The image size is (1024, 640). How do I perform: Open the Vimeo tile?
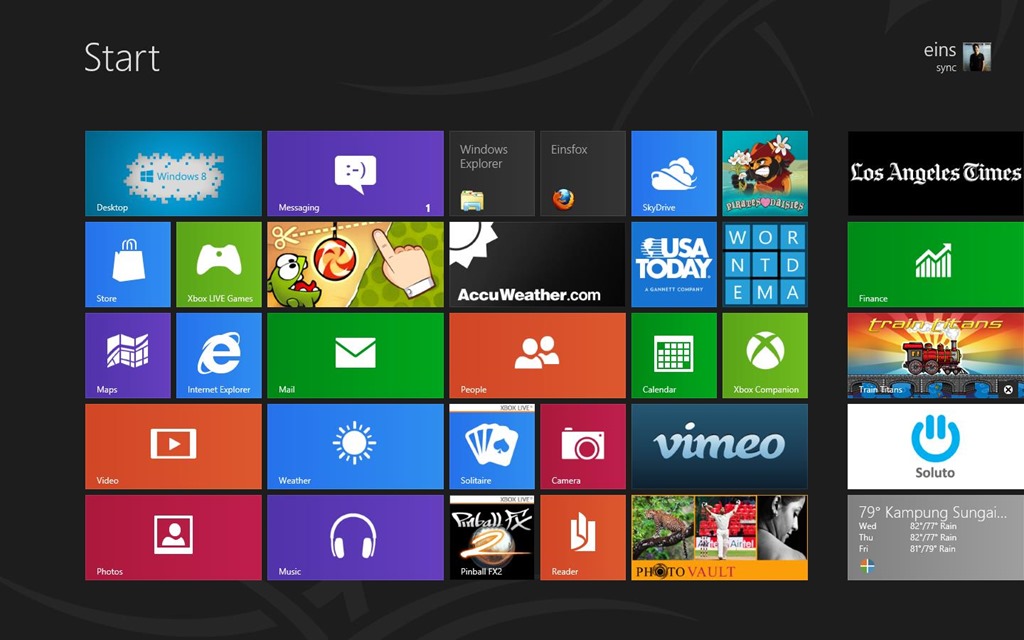(720, 446)
